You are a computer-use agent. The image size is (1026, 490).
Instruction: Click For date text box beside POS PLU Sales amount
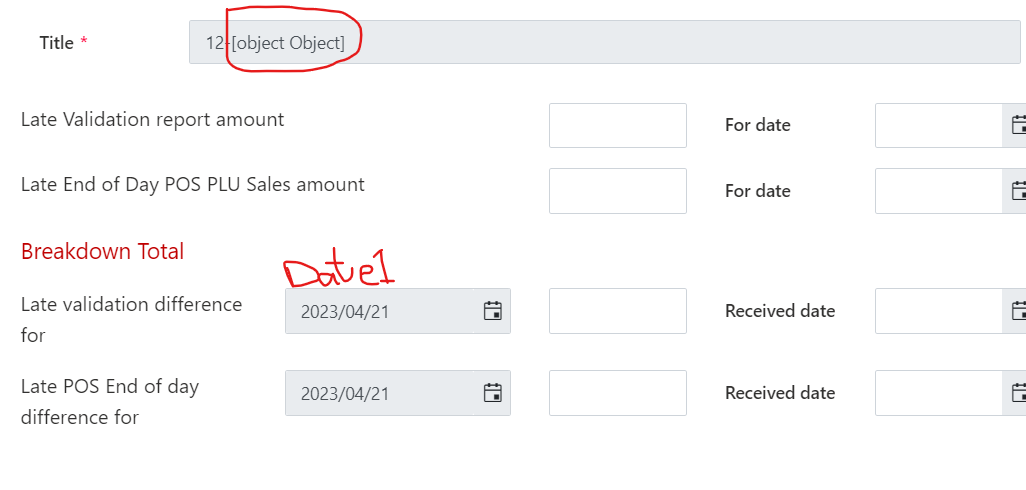click(938, 191)
